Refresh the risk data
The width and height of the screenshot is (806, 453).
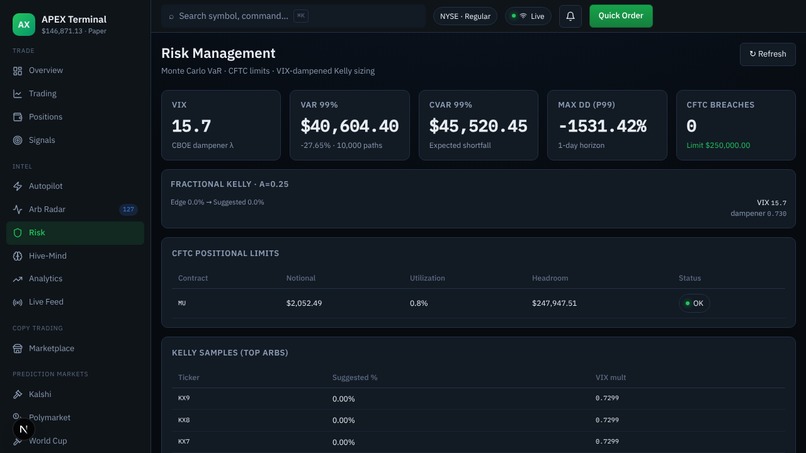[767, 54]
